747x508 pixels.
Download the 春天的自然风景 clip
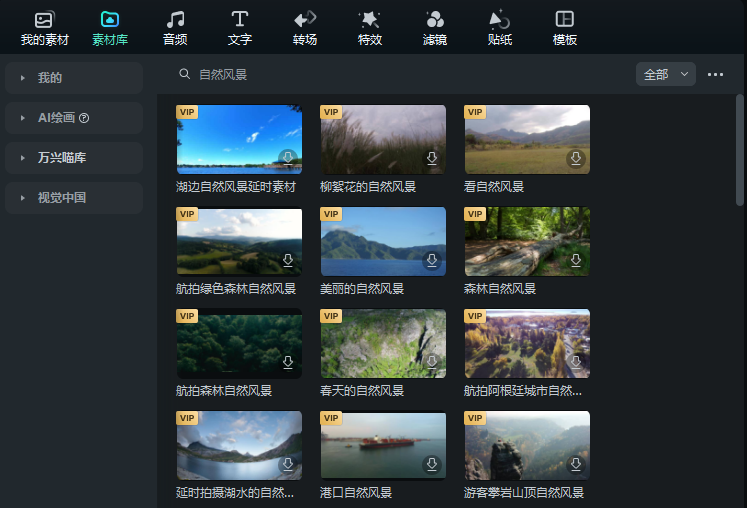[432, 362]
